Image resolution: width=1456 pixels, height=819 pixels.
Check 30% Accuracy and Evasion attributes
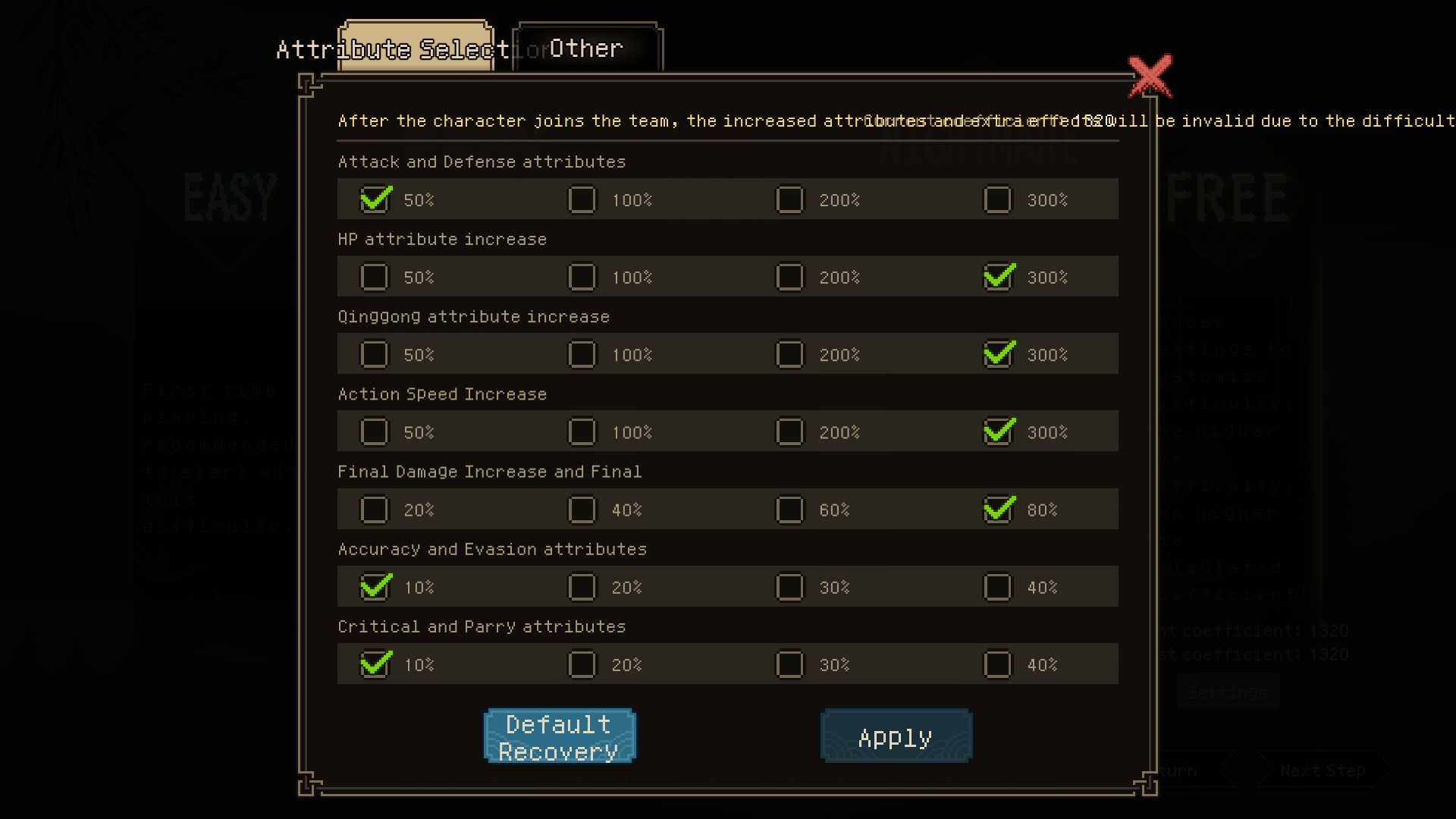click(x=789, y=587)
